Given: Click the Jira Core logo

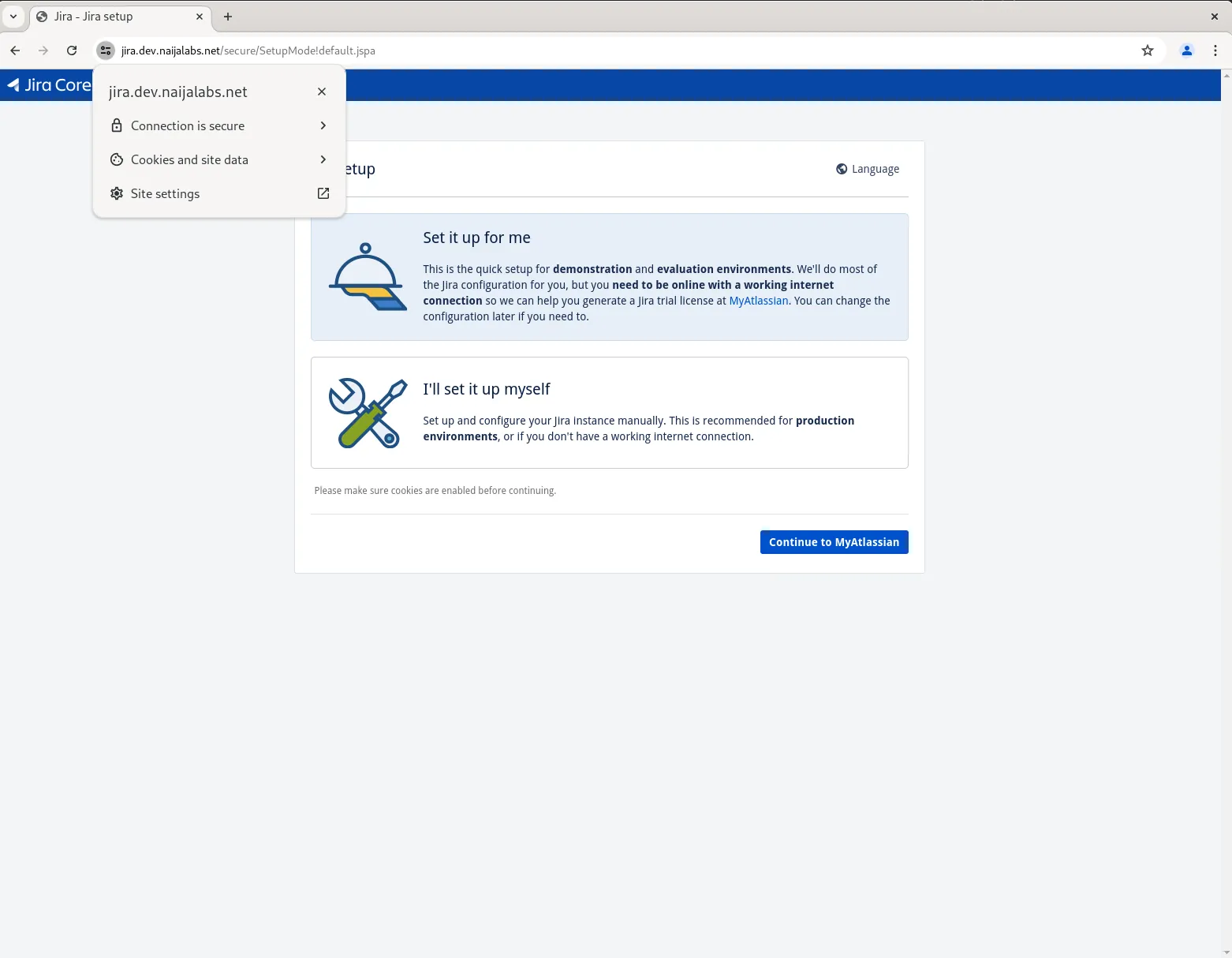Looking at the screenshot, I should [49, 85].
